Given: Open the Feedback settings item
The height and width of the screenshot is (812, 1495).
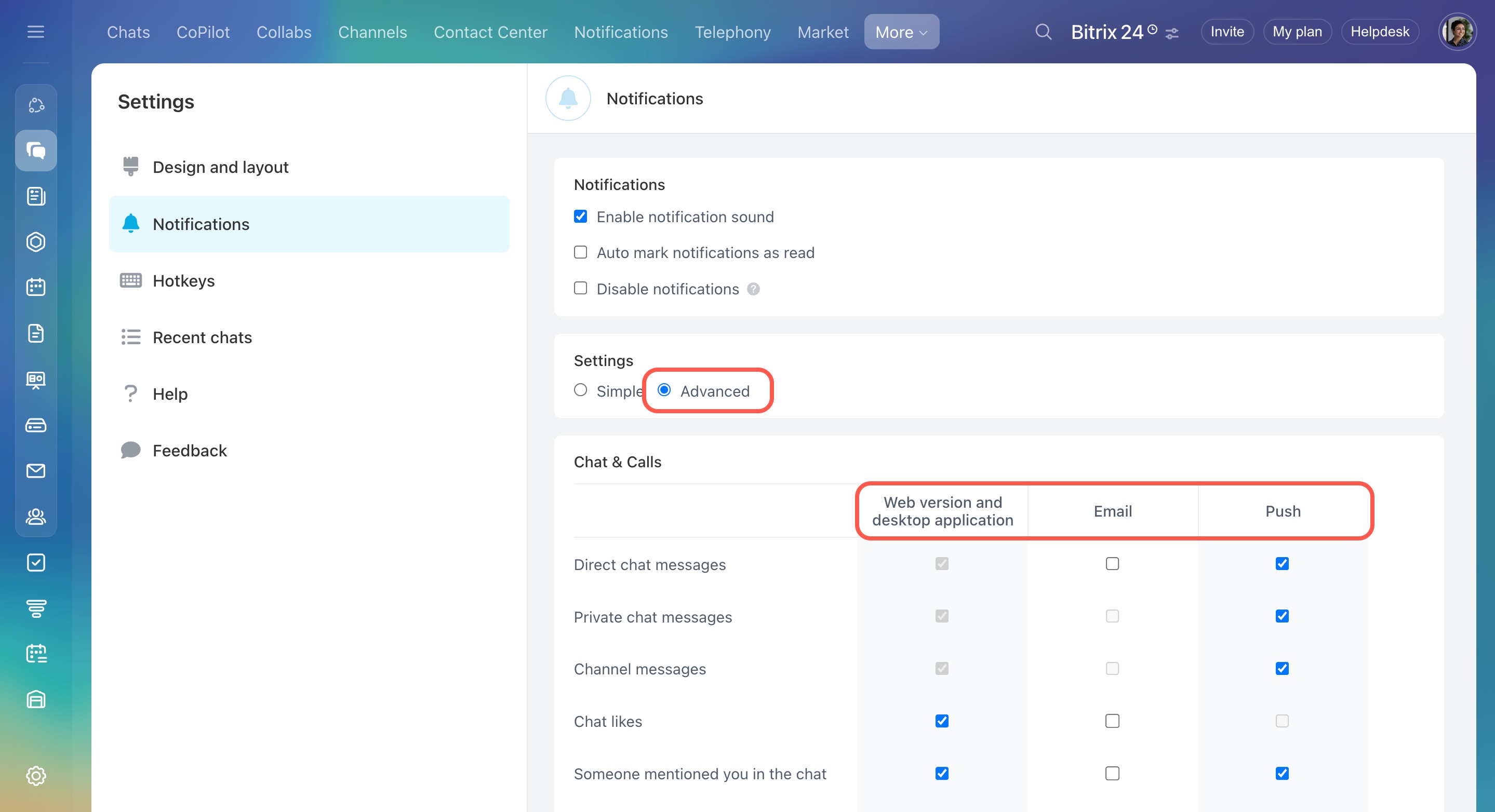Looking at the screenshot, I should point(309,451).
